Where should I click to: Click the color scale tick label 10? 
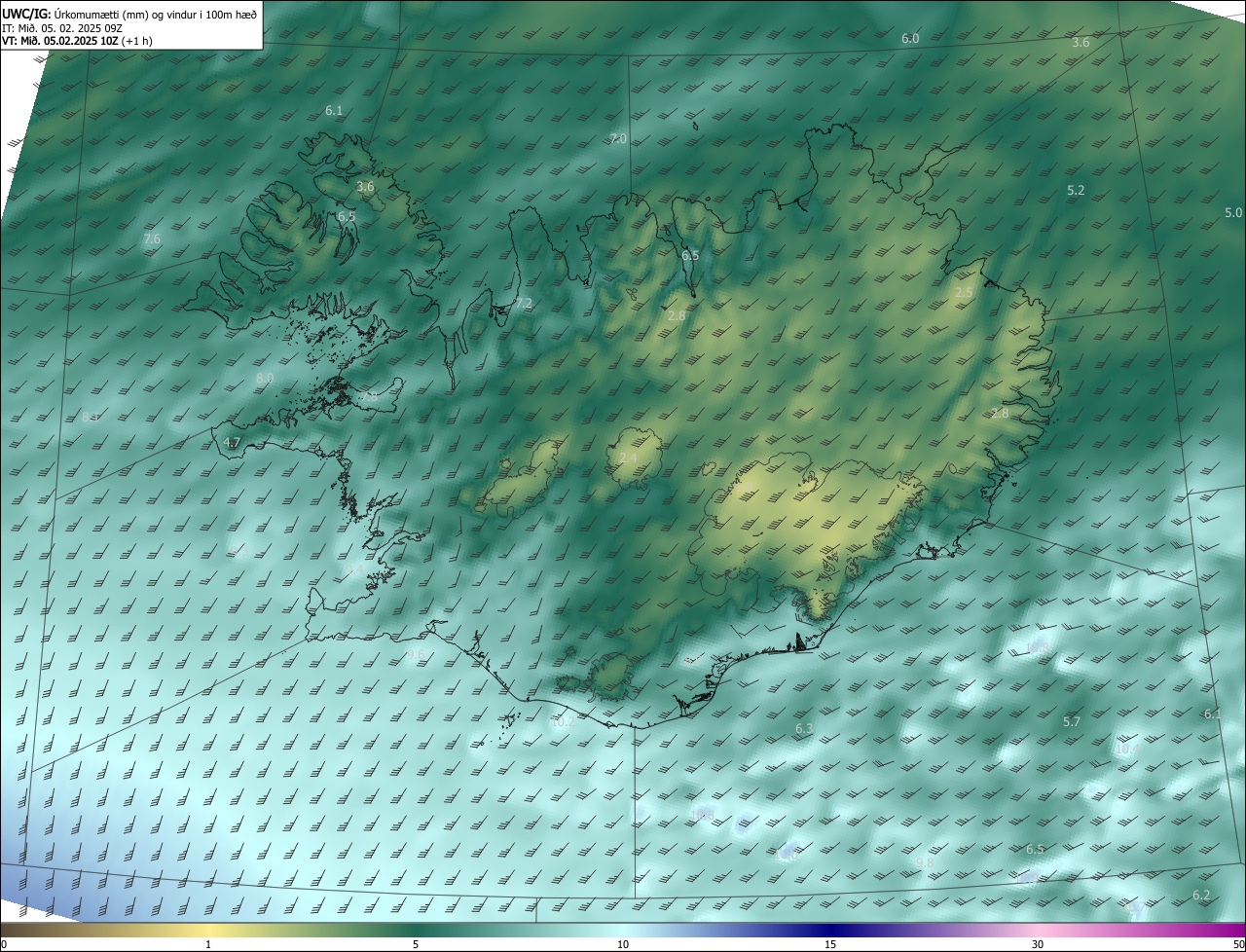[x=623, y=944]
